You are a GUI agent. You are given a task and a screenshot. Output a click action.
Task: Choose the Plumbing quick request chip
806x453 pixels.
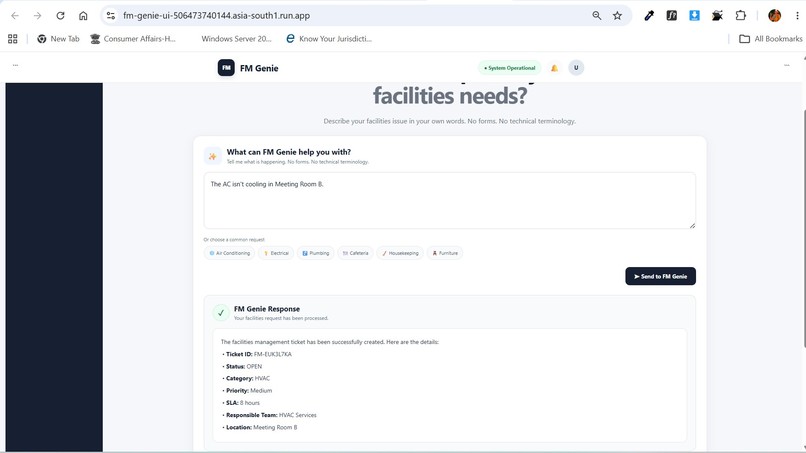pyautogui.click(x=316, y=253)
